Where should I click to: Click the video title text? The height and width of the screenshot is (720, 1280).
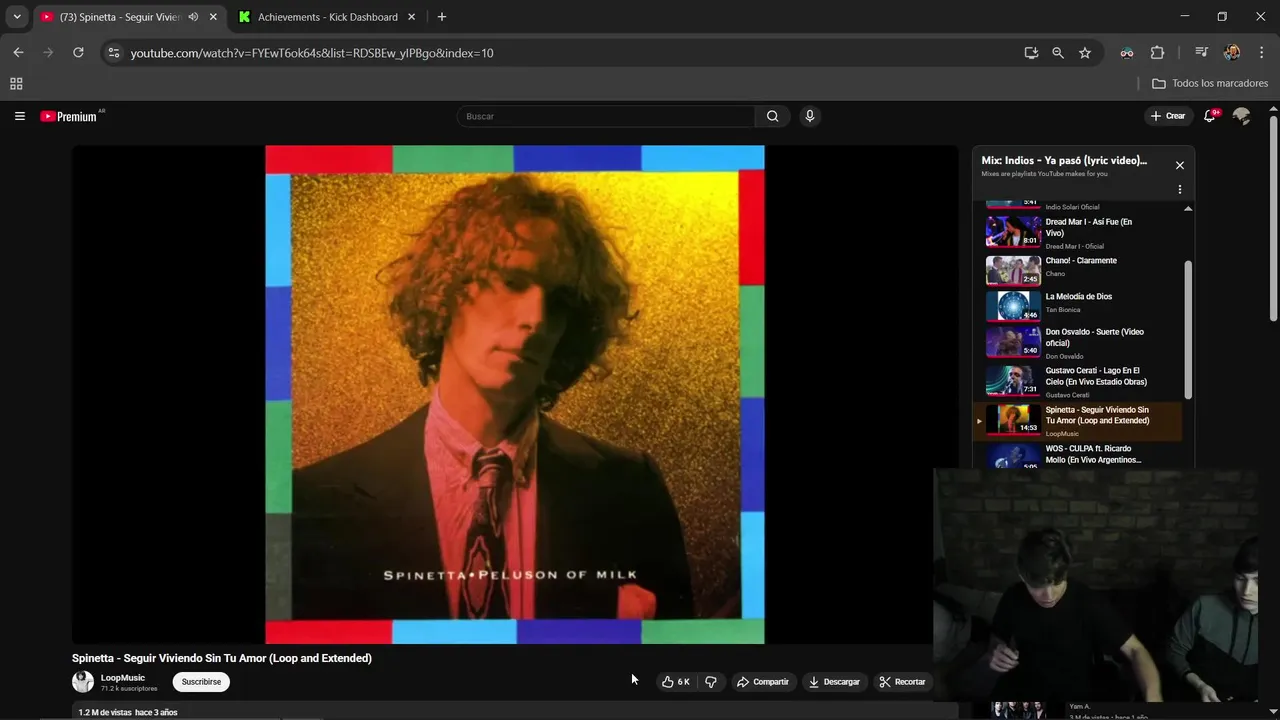(222, 658)
